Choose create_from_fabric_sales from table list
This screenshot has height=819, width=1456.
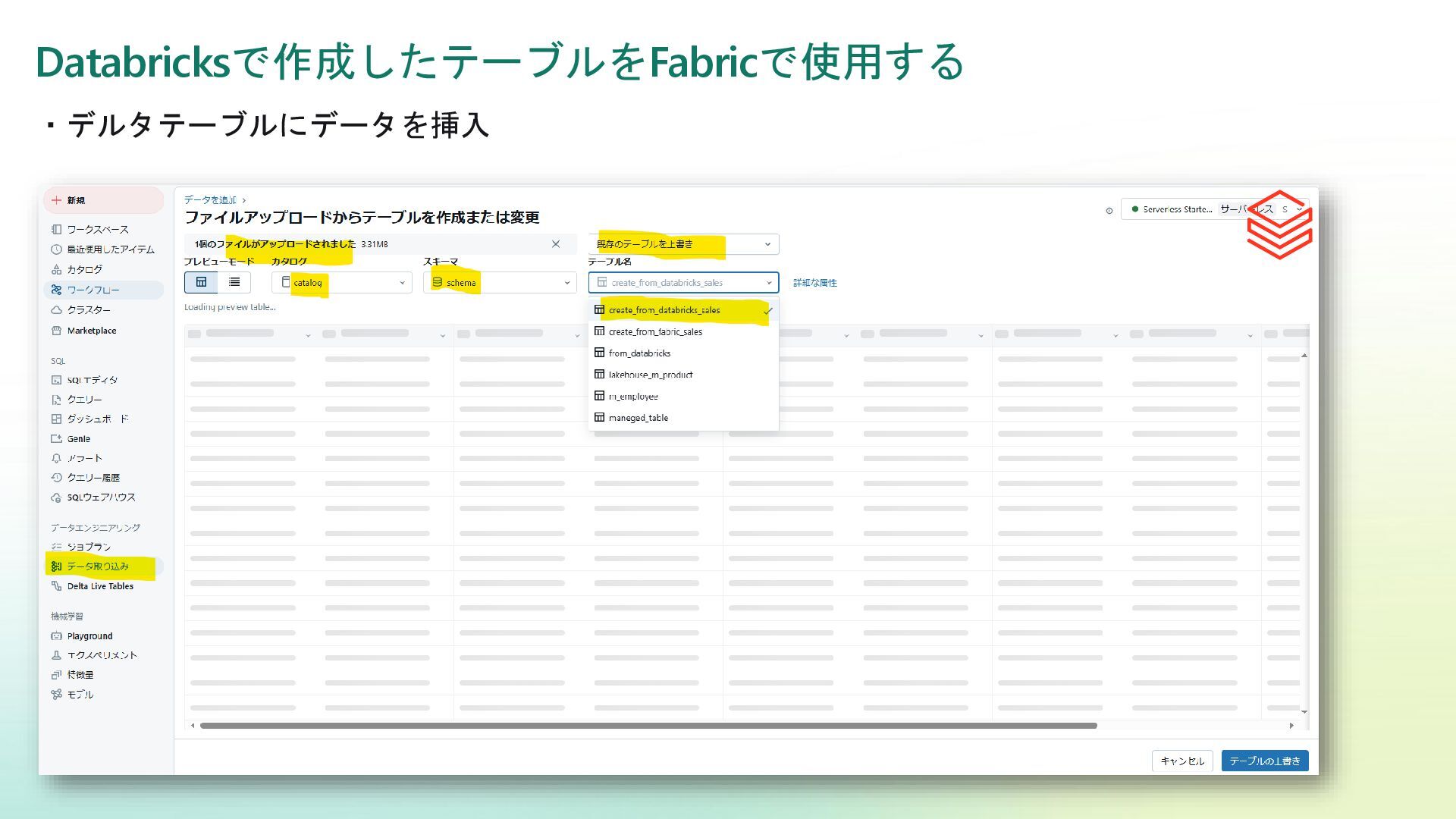pos(655,332)
